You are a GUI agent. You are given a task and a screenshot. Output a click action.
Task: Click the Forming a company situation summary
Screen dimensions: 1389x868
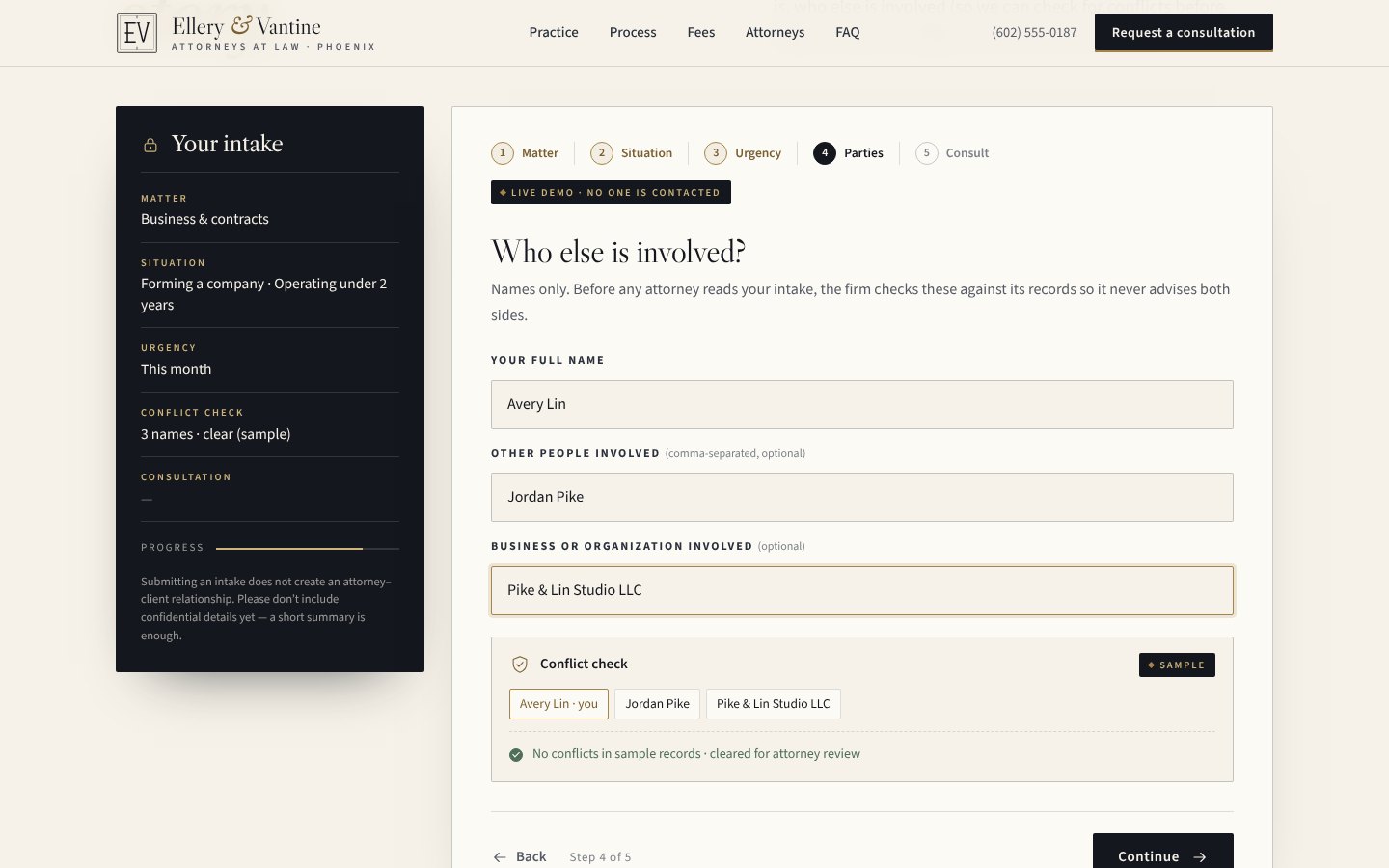(264, 294)
